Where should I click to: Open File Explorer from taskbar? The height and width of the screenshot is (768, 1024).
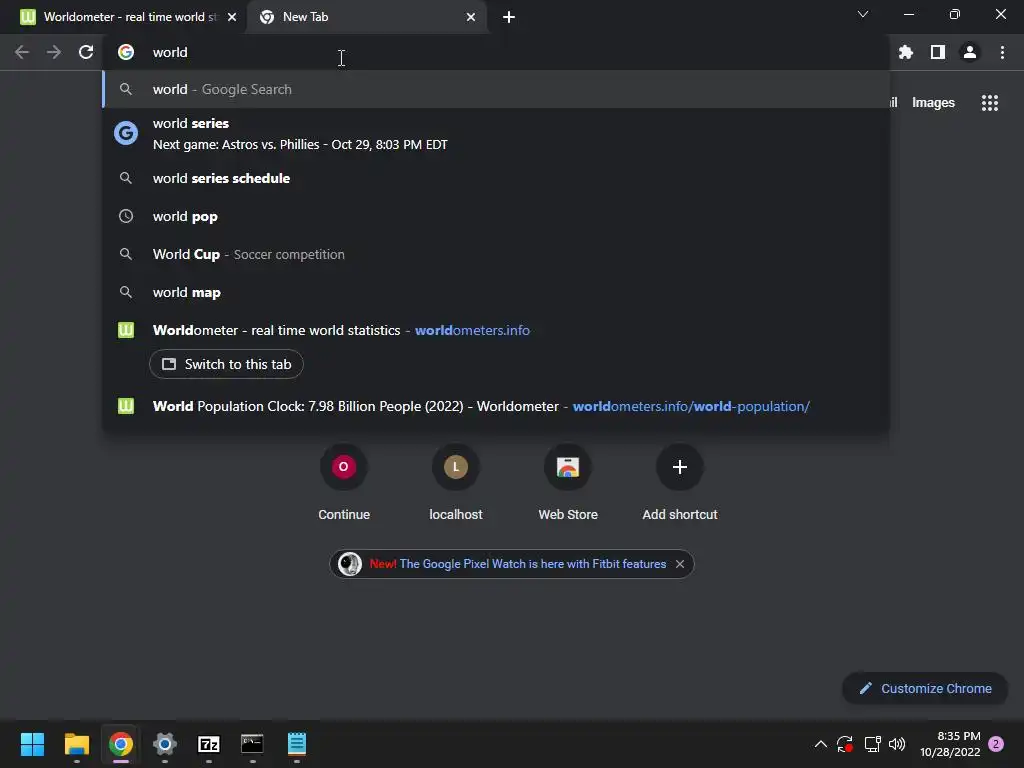[76, 744]
